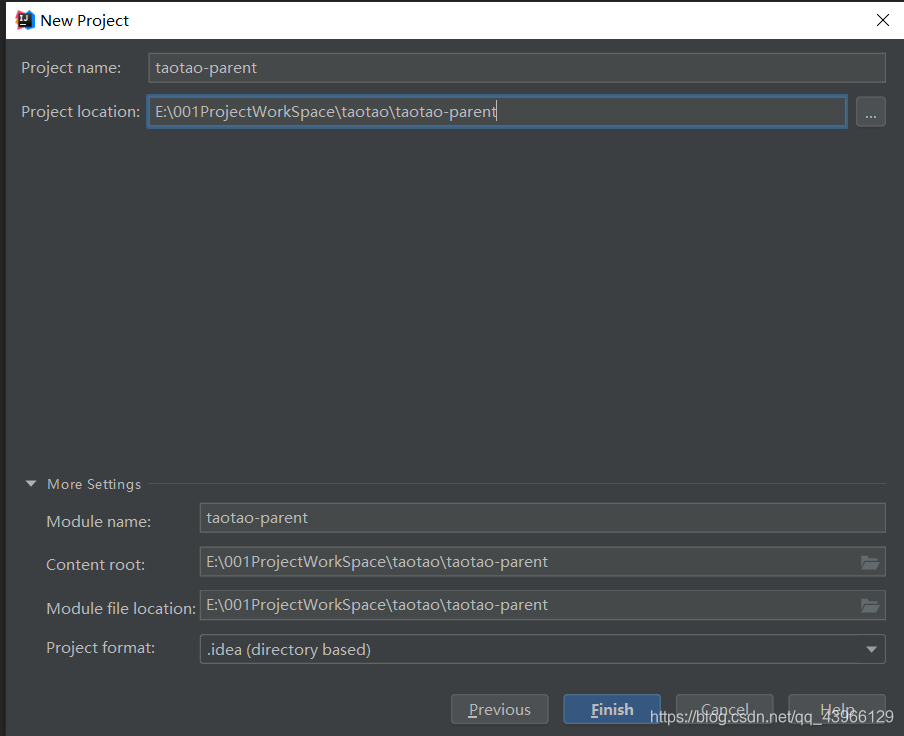Click Finish to create the project
The height and width of the screenshot is (736, 904).
(612, 709)
